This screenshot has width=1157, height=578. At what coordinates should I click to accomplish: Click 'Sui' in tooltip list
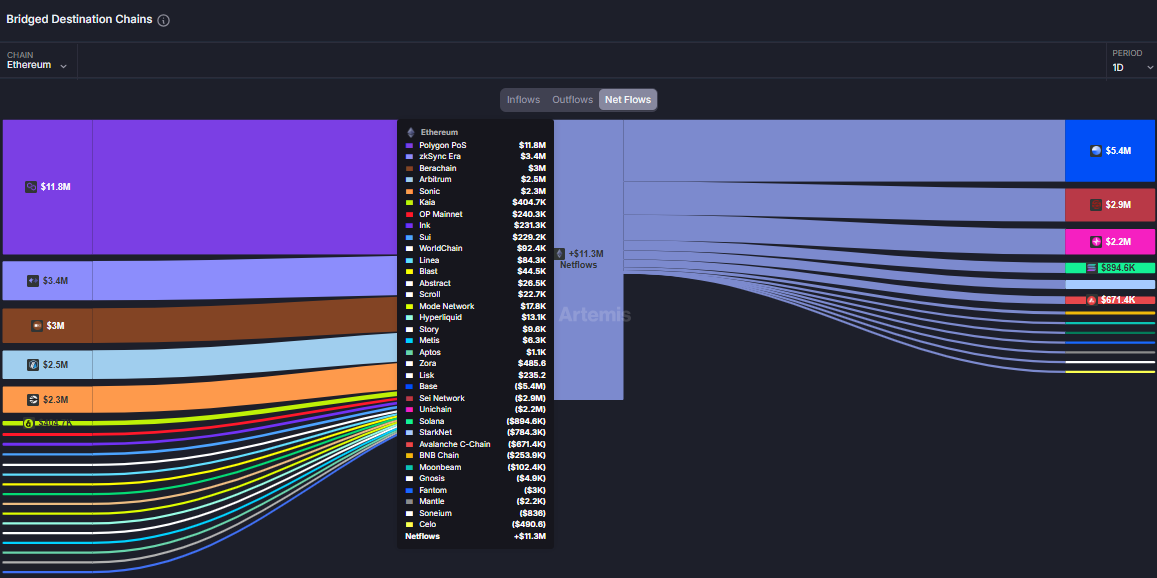point(425,237)
